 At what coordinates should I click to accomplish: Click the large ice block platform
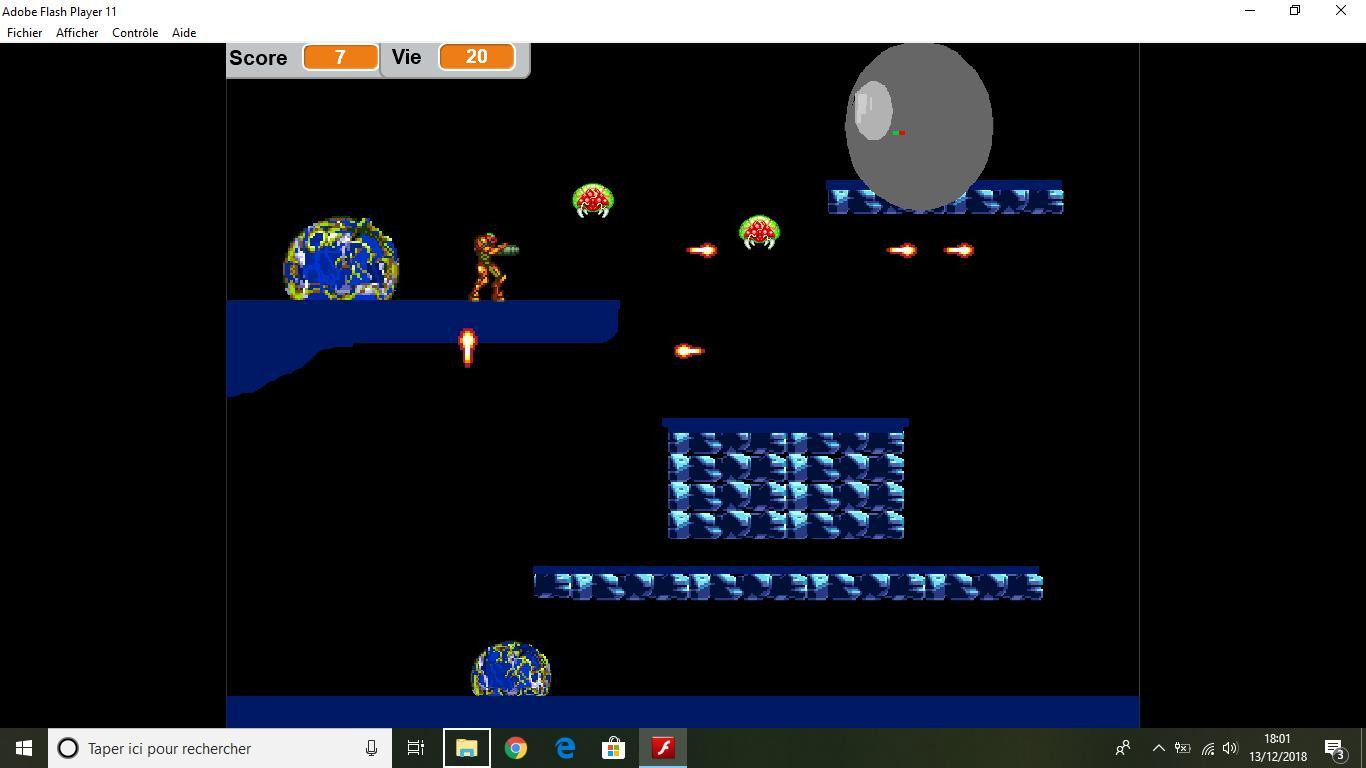[x=786, y=480]
